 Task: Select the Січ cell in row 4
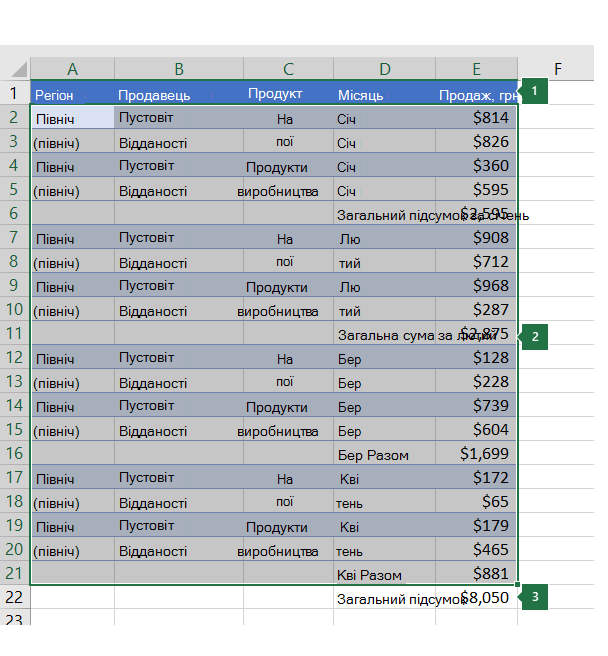(385, 165)
